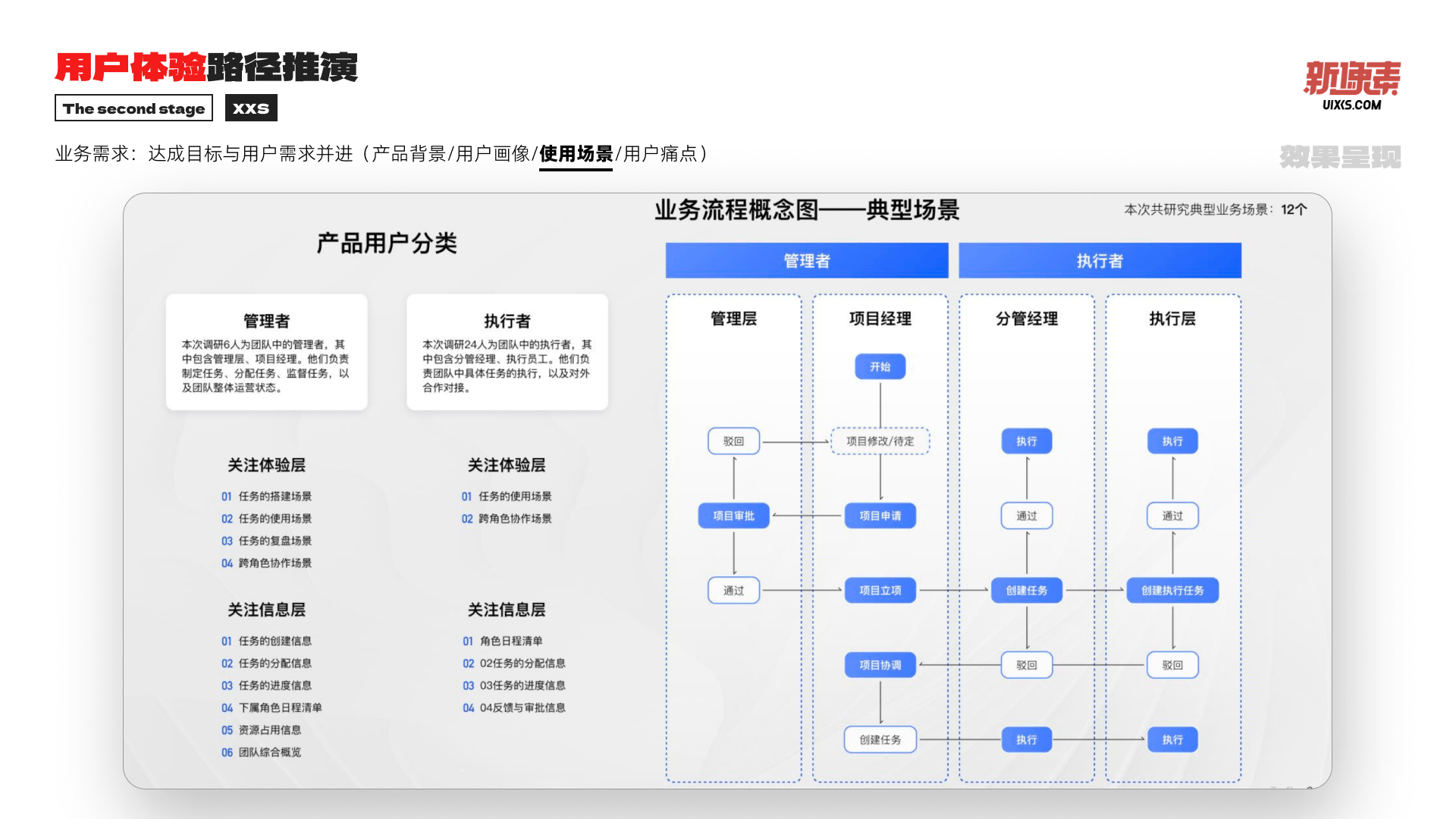Click the 效果呈现 gray label

pos(1339,157)
